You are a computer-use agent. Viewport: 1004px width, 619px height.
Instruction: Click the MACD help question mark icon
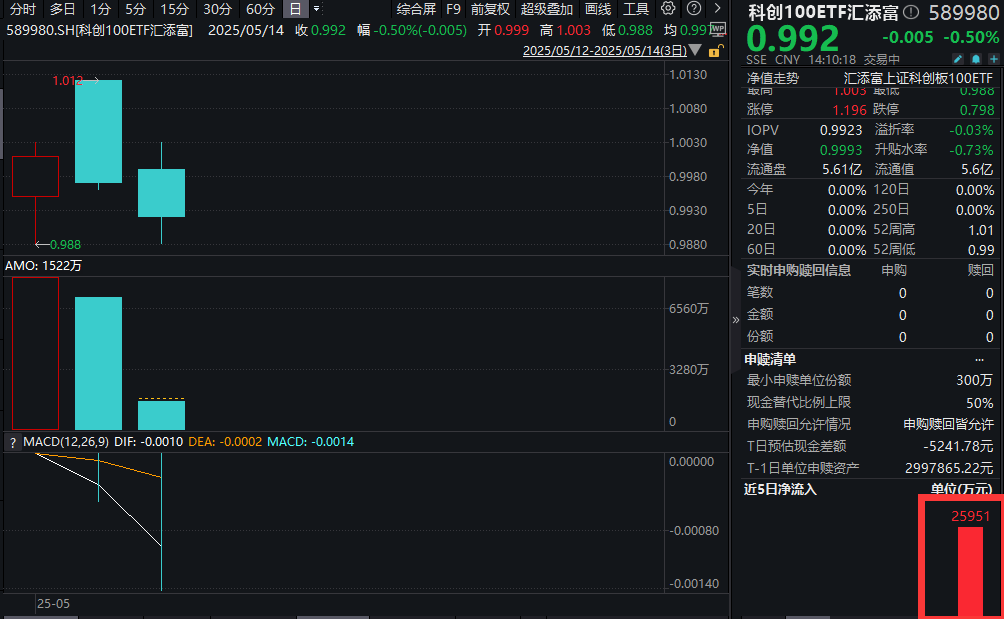coord(13,442)
